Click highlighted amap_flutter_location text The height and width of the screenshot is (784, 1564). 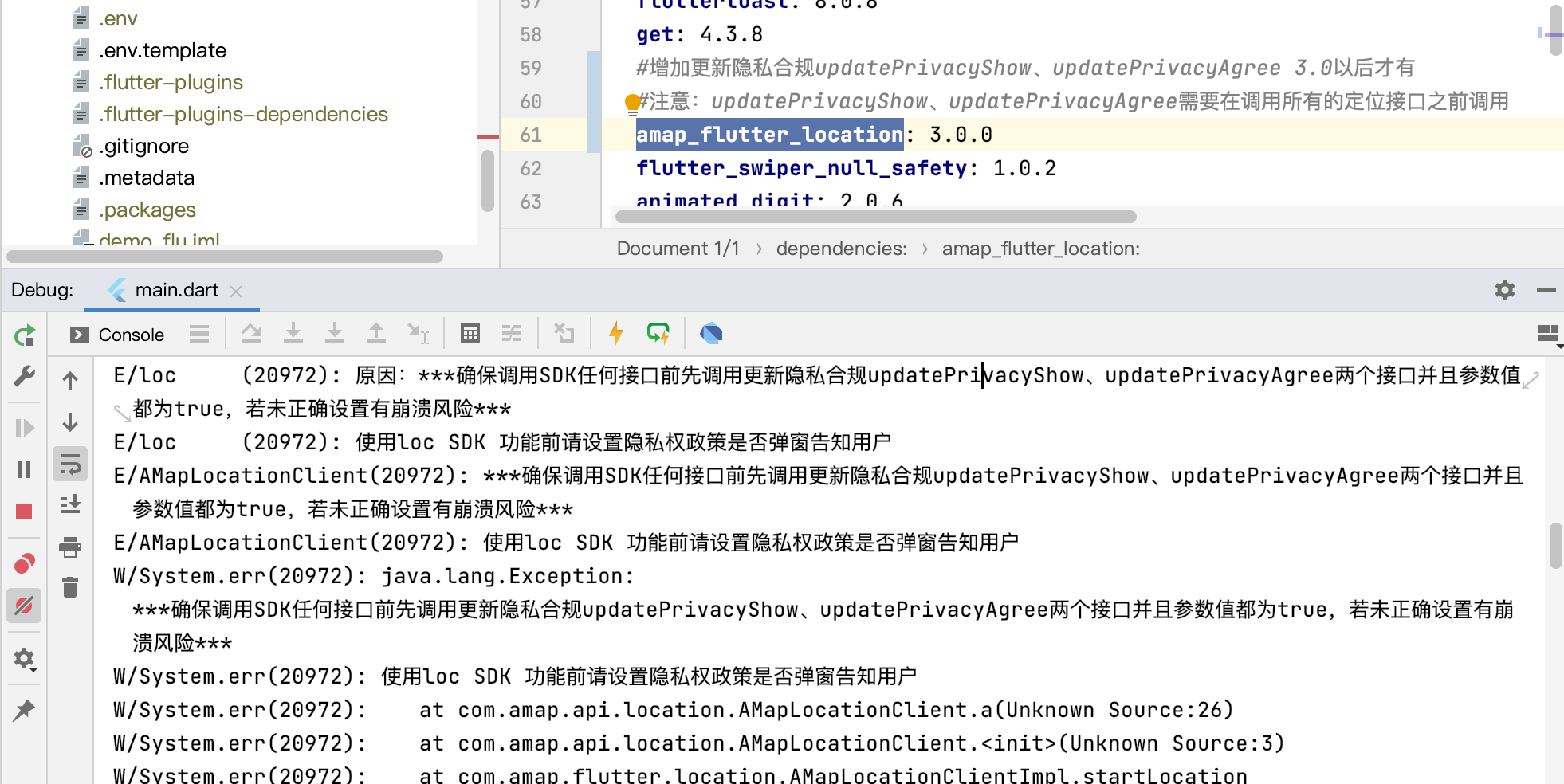(770, 135)
